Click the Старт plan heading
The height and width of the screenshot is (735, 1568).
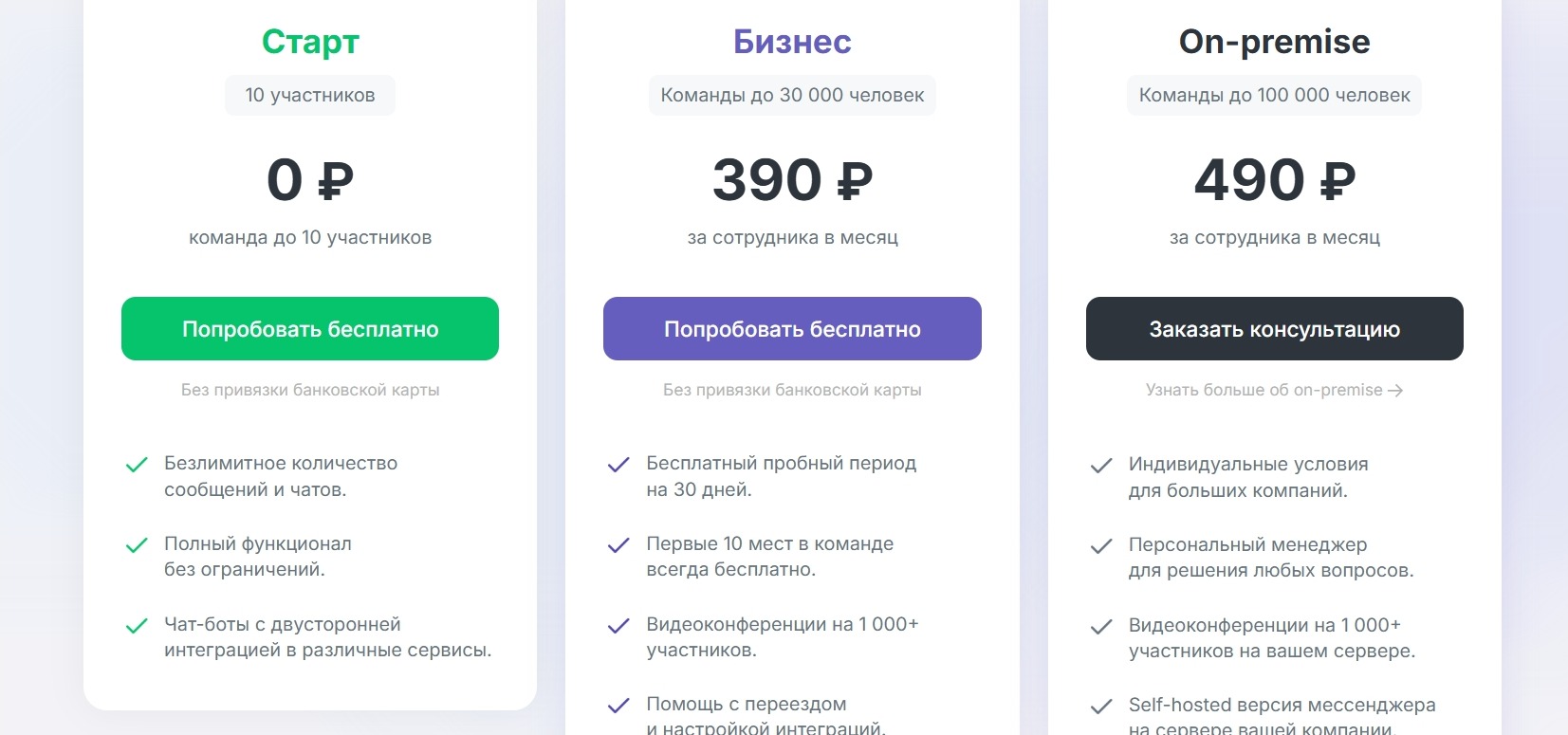310,42
